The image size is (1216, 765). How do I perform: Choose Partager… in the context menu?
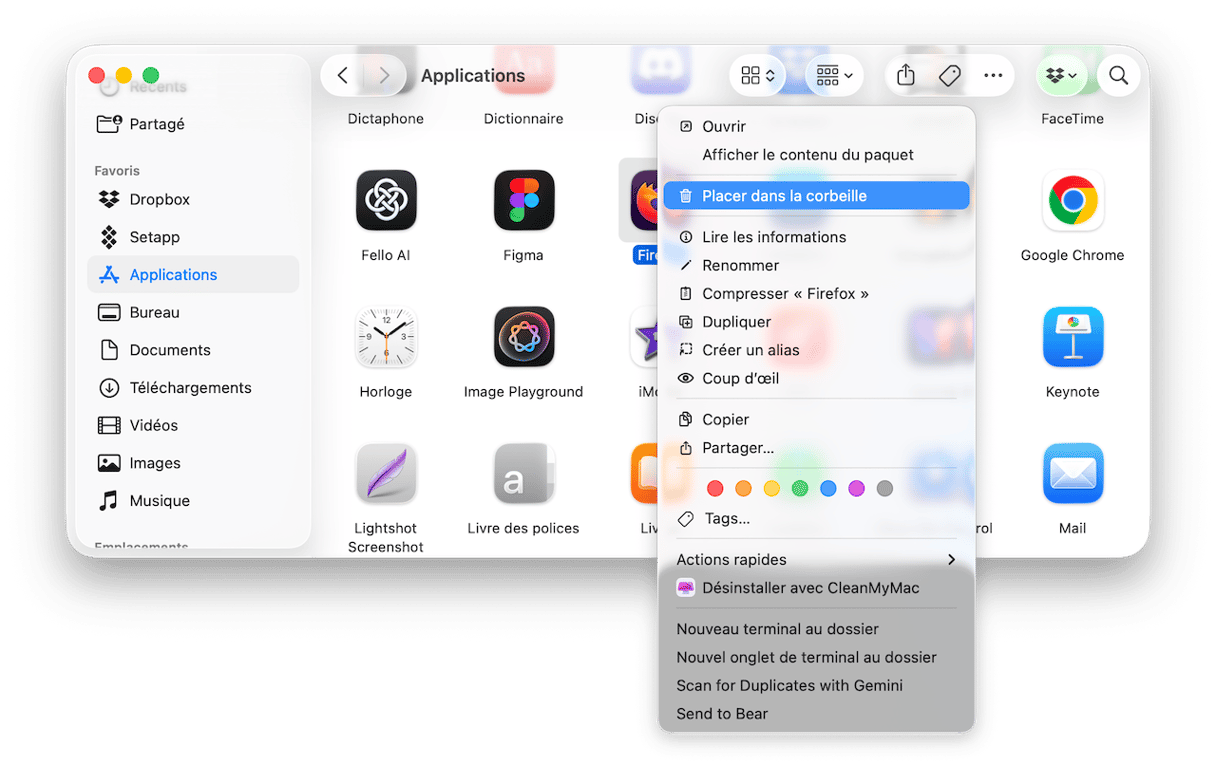point(816,448)
